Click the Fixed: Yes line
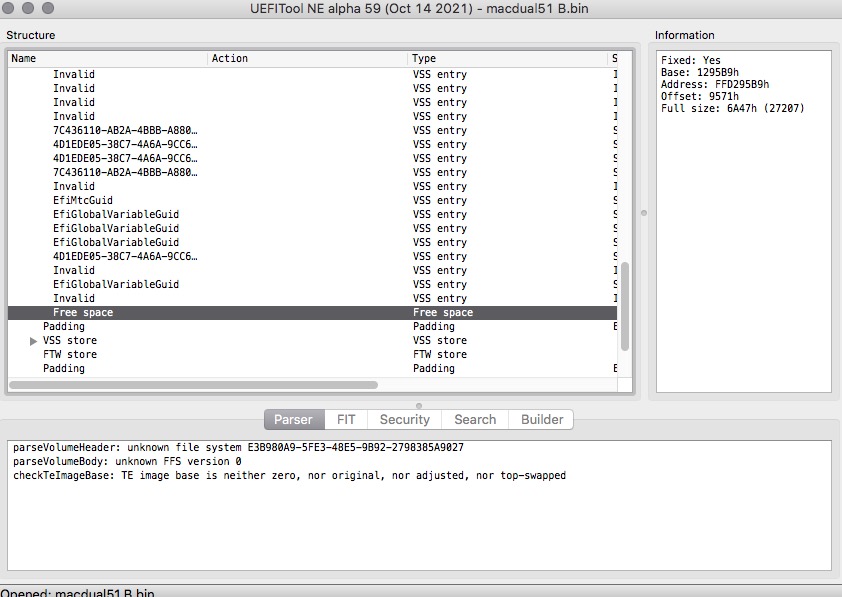Viewport: 842px width, 597px height. (x=691, y=60)
